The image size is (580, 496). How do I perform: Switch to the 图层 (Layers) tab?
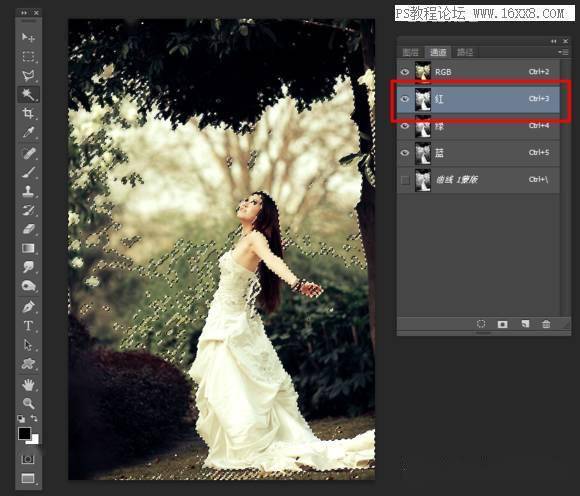click(x=410, y=52)
